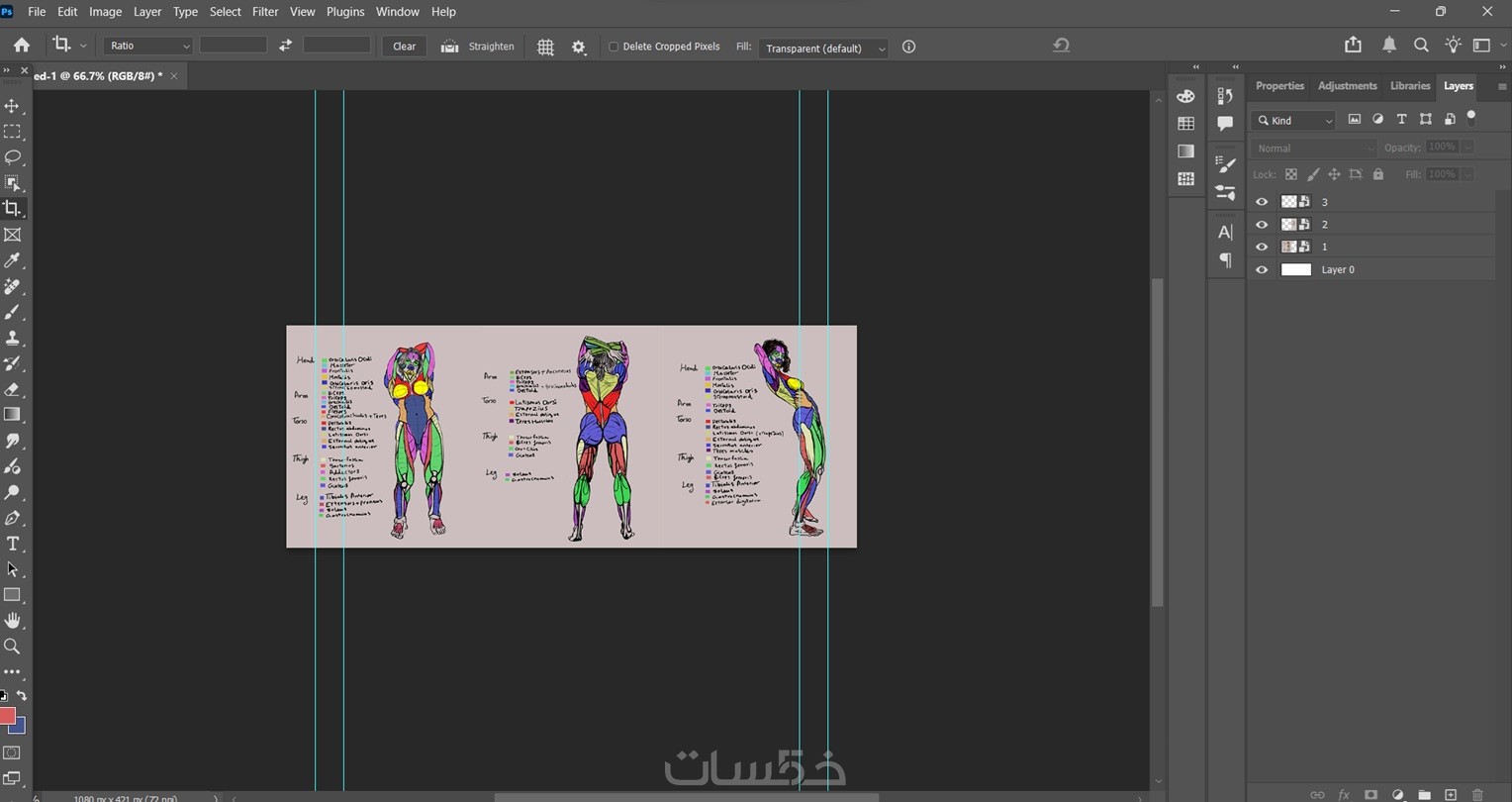
Task: Click the Straighten icon in options bar
Action: tap(450, 47)
